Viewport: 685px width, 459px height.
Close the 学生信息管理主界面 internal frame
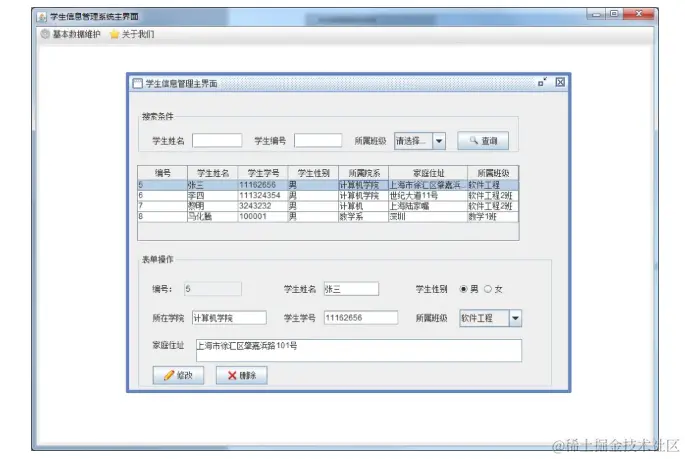point(560,82)
